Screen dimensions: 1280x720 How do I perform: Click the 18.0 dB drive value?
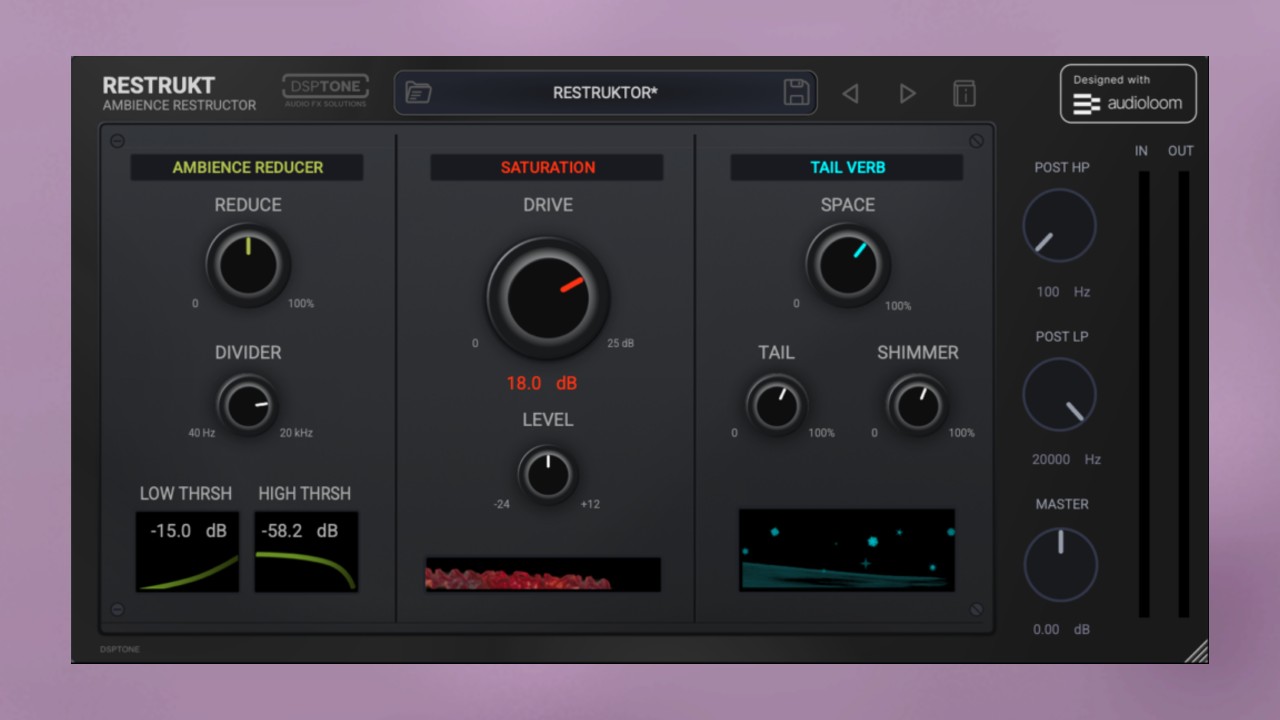pyautogui.click(x=541, y=383)
